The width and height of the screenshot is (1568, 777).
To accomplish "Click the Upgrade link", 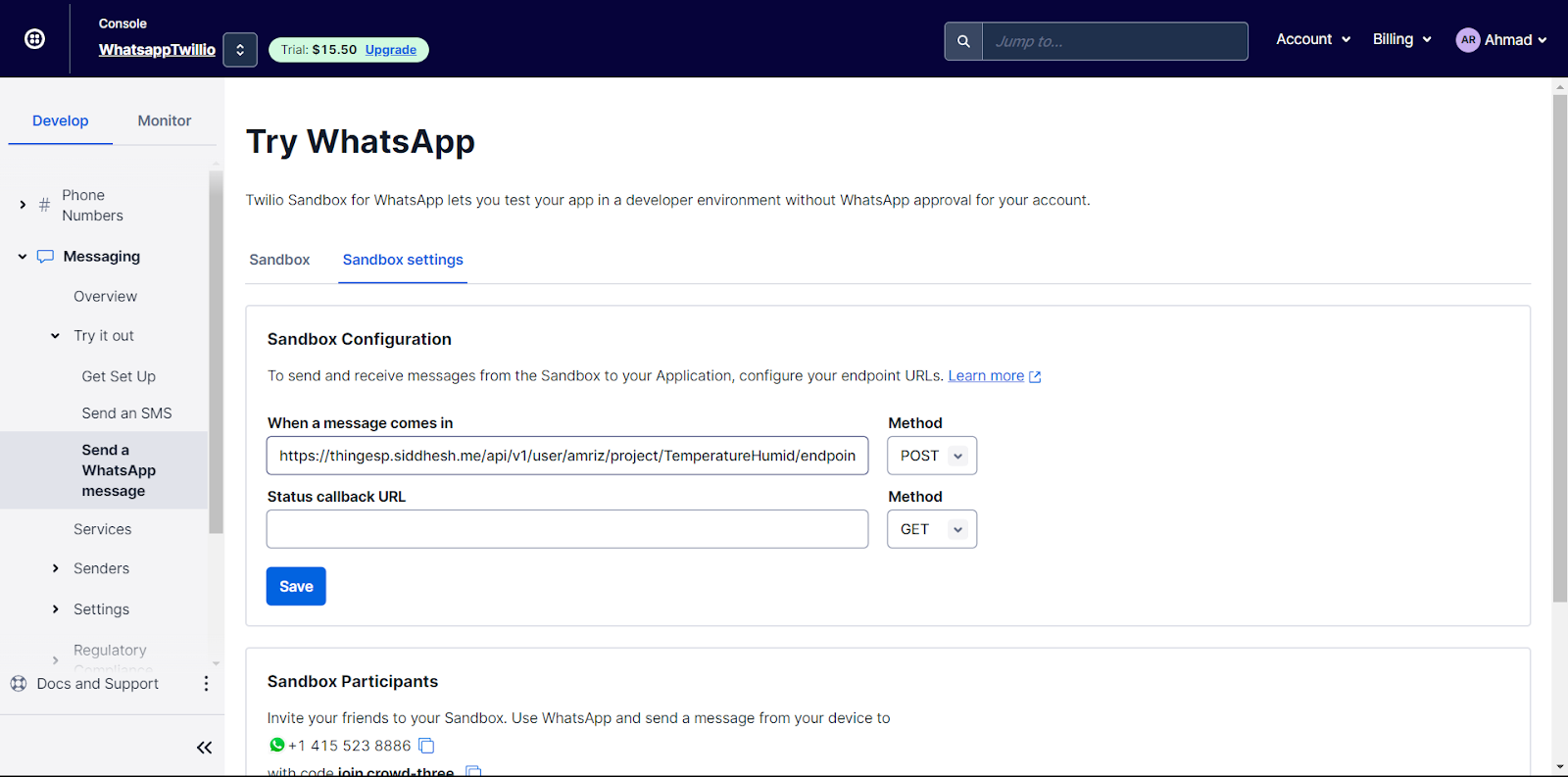I will (x=391, y=50).
